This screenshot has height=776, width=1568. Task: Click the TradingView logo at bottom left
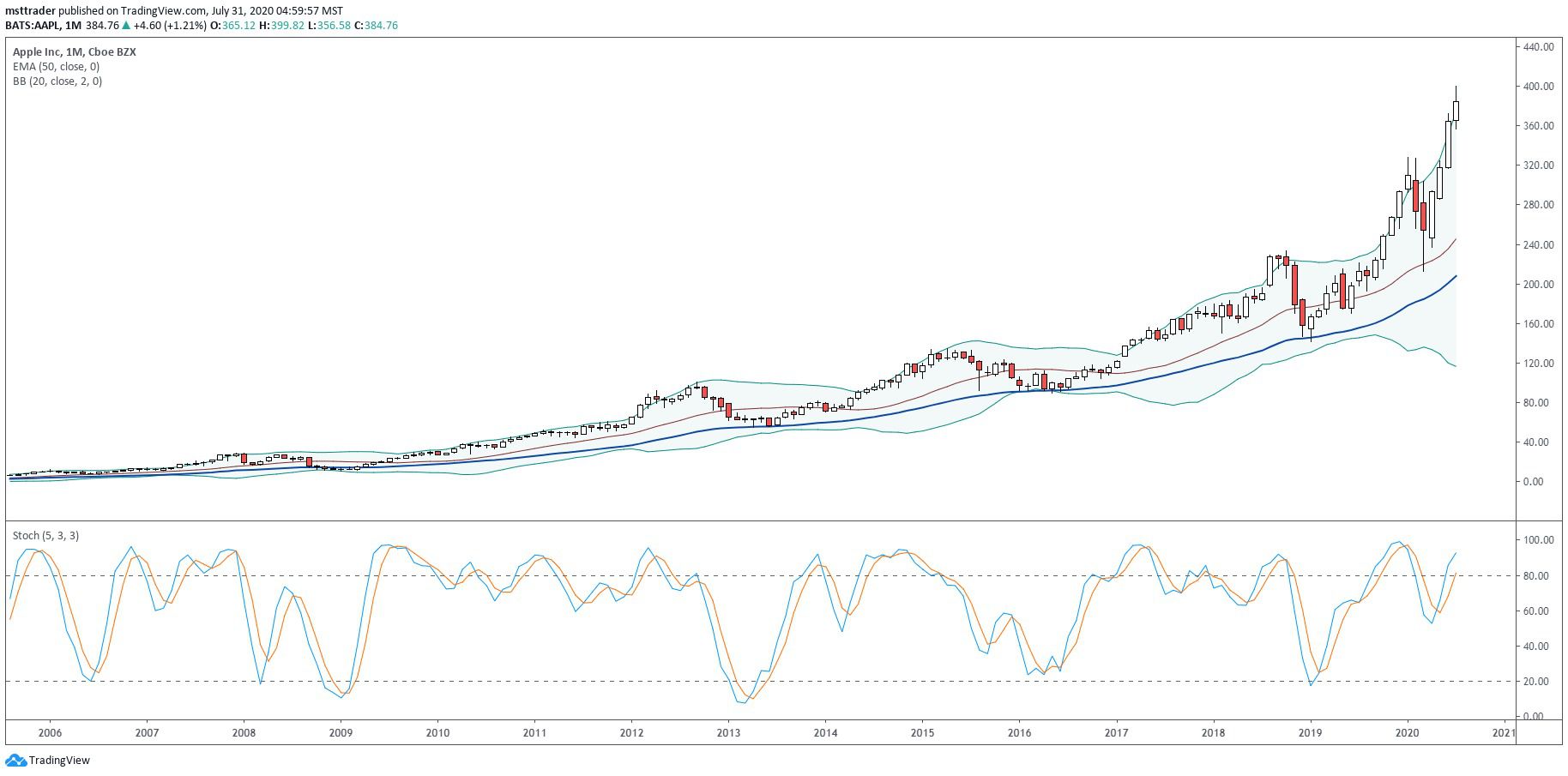(x=47, y=760)
